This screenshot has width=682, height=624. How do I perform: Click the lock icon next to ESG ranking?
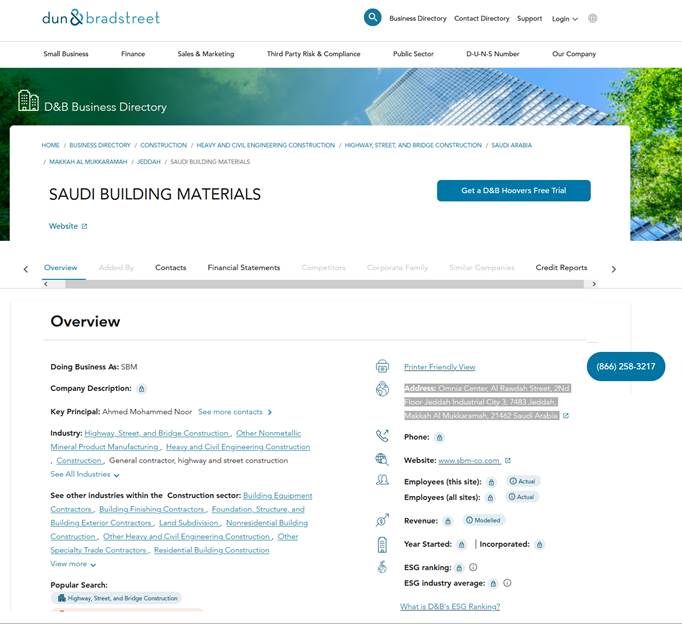point(459,568)
